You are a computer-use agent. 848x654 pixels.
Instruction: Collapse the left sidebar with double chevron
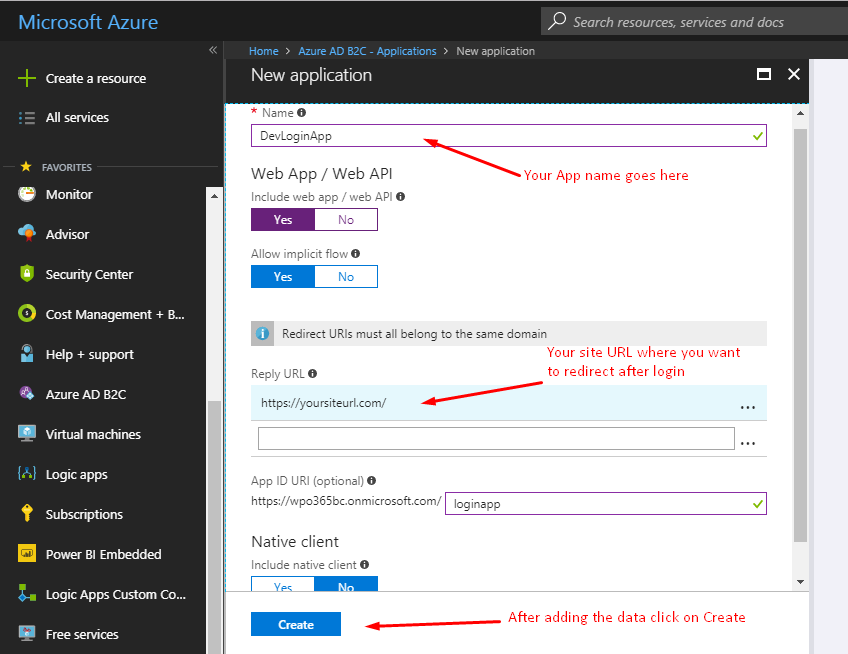coord(213,50)
